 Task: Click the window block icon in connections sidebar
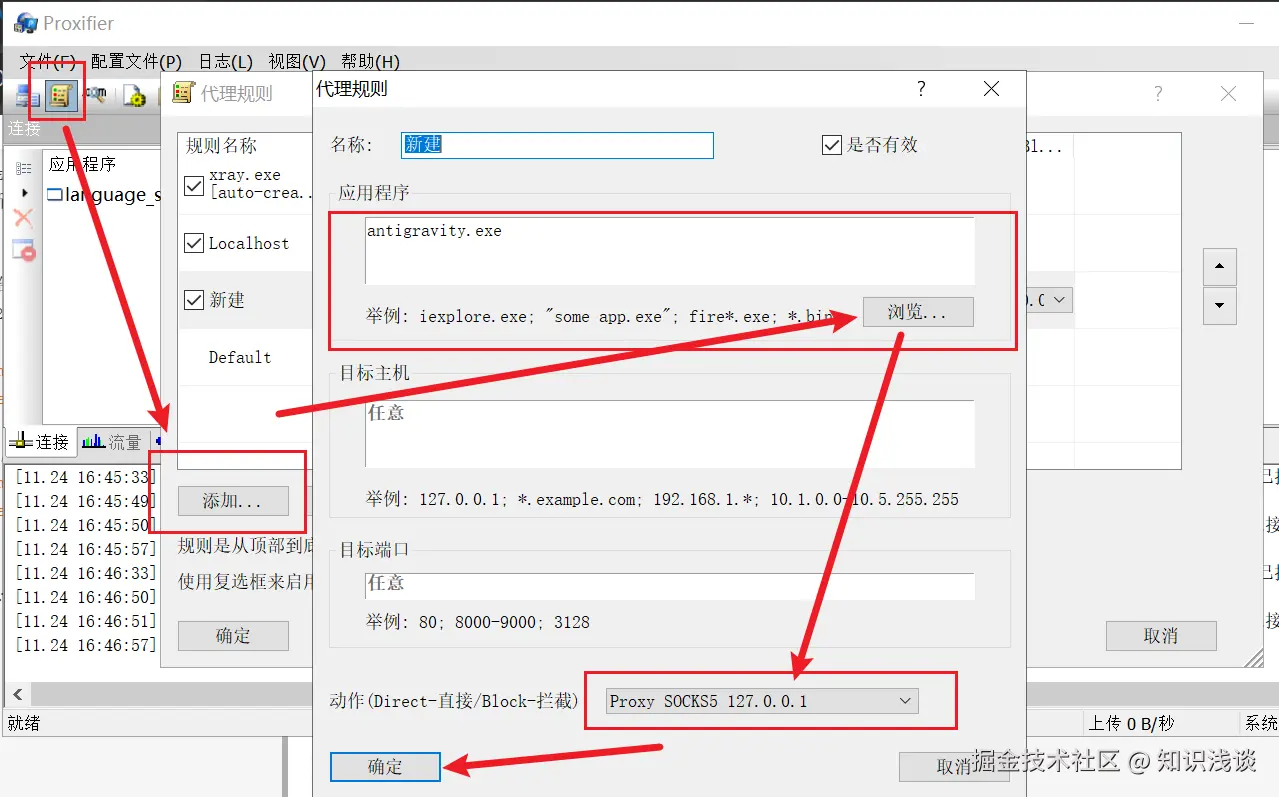[23, 250]
